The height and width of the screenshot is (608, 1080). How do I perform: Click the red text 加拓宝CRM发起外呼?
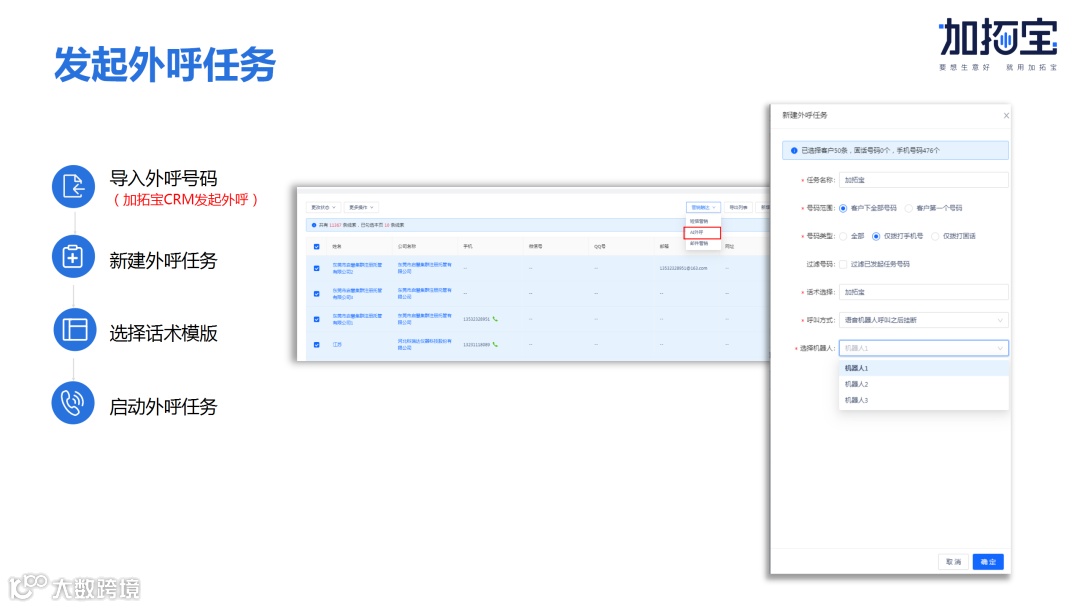pos(185,200)
